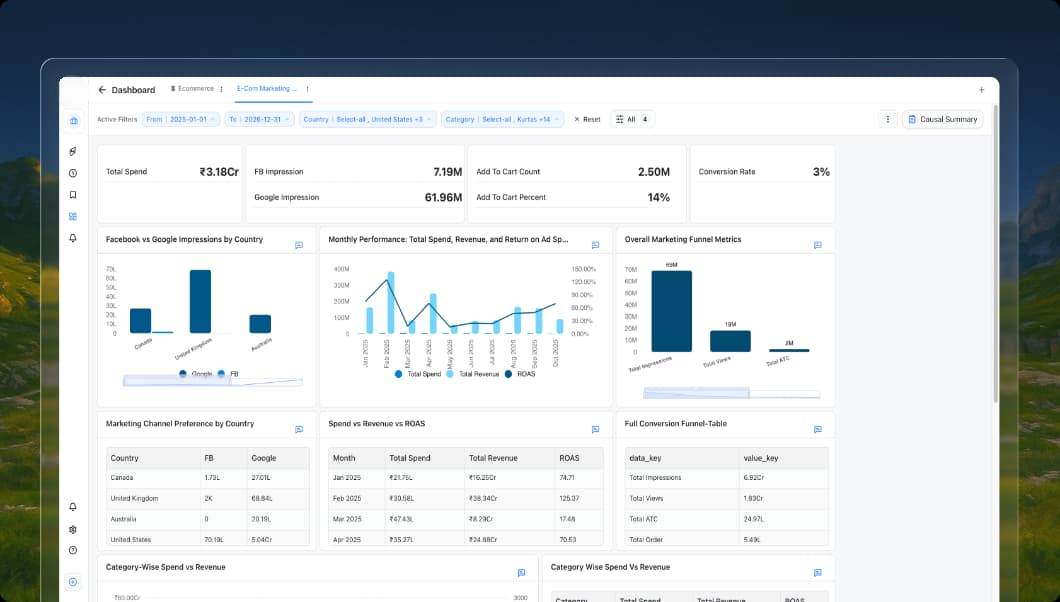Screen dimensions: 1060x602
Task: Open the three-dot overflow menu near Causal Summary
Action: point(888,119)
